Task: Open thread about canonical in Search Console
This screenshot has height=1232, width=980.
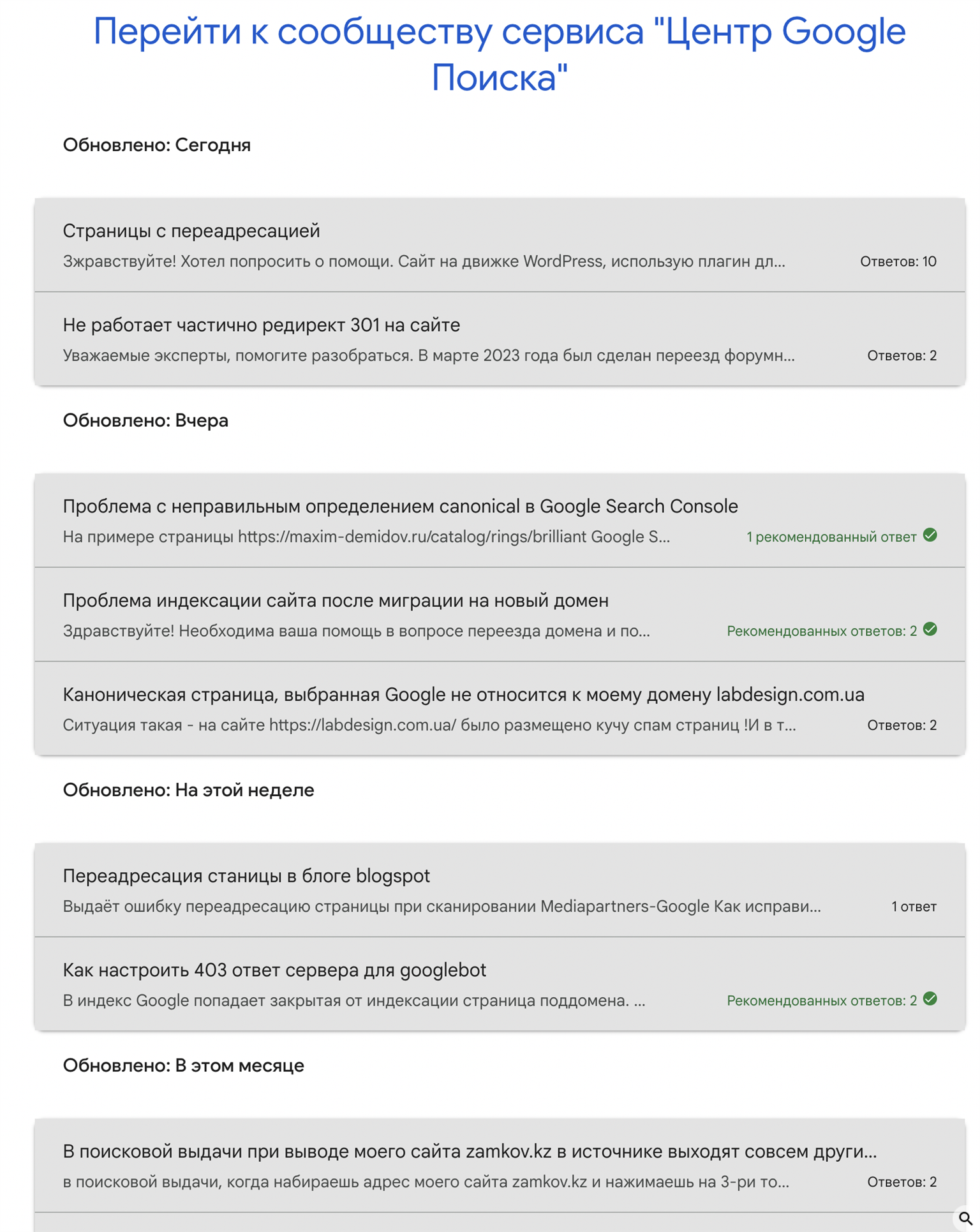Action: click(x=500, y=521)
